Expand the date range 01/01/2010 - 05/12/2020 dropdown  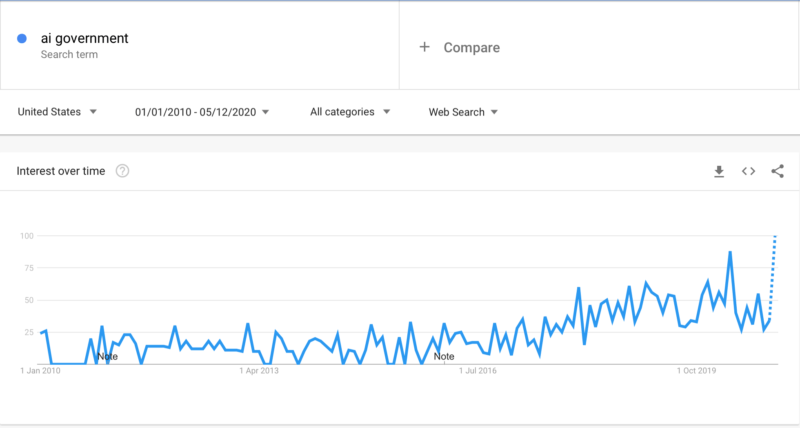click(x=202, y=112)
